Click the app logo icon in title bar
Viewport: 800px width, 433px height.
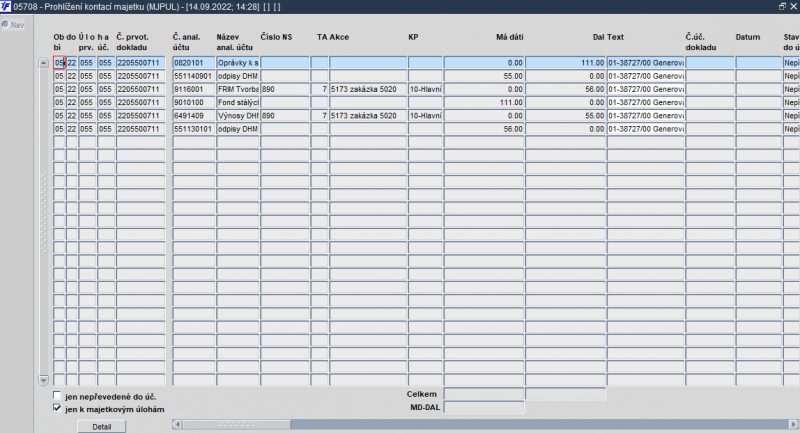[6, 6]
